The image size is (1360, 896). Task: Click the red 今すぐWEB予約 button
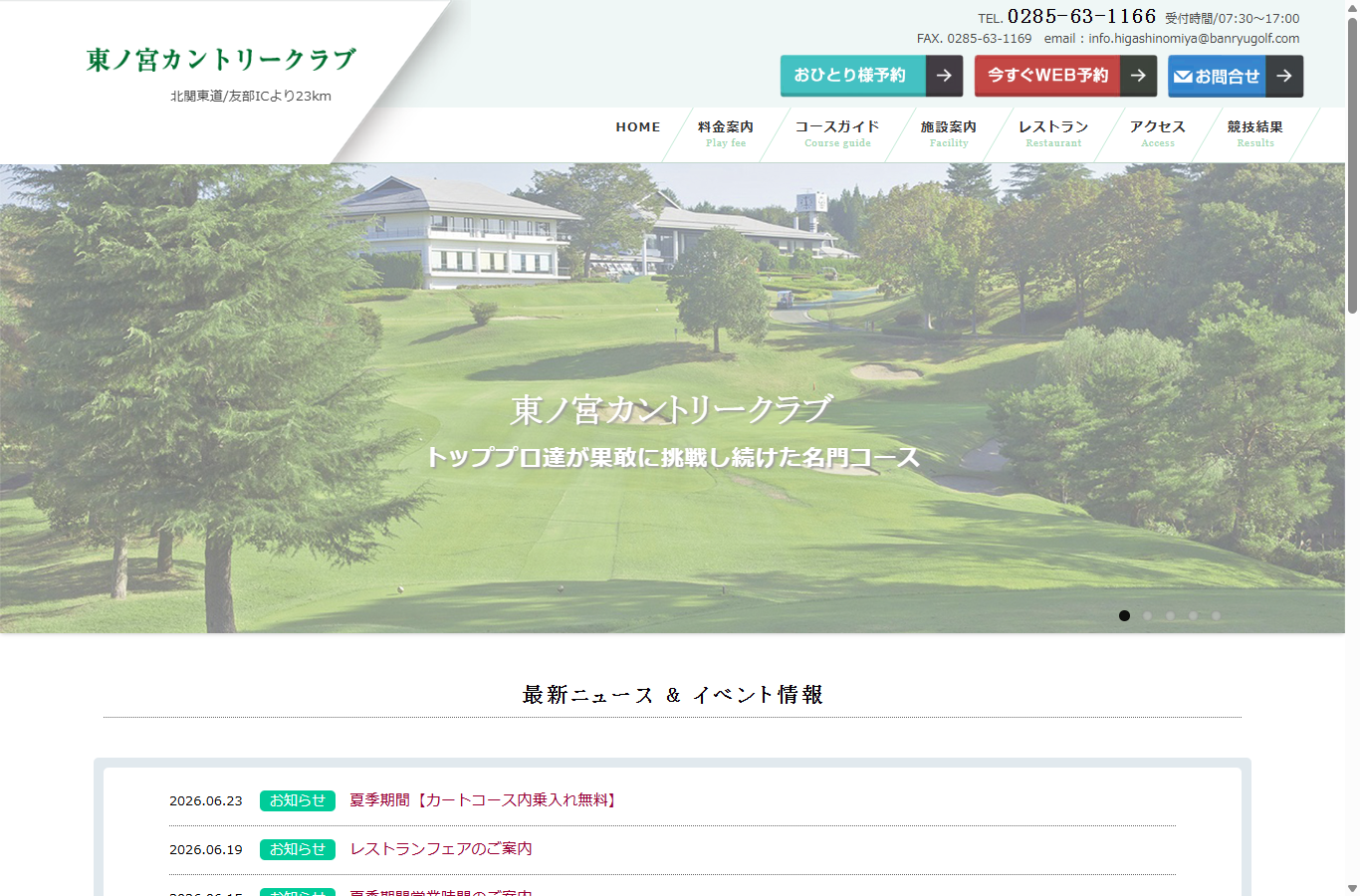pos(1065,76)
